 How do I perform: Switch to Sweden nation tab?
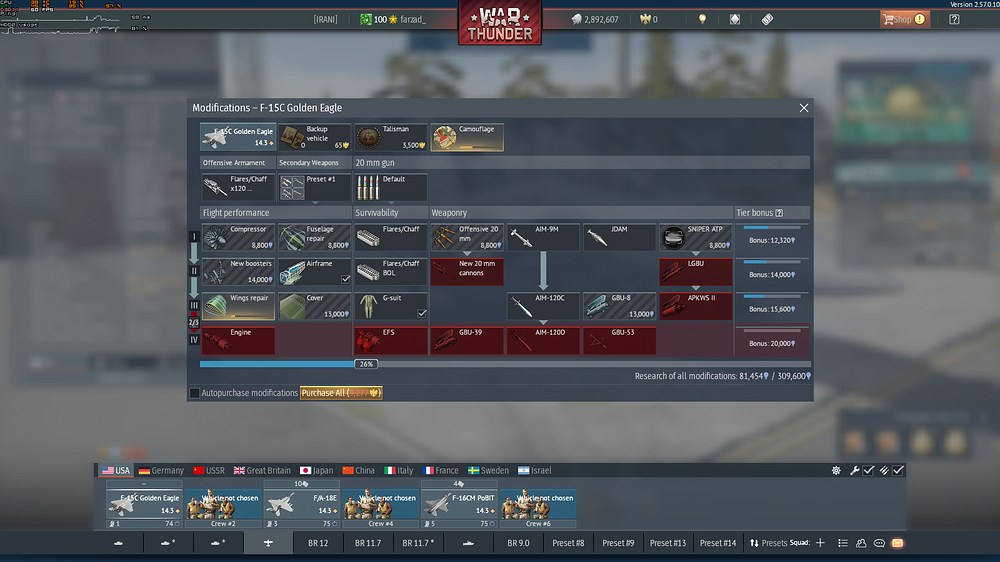(x=488, y=470)
